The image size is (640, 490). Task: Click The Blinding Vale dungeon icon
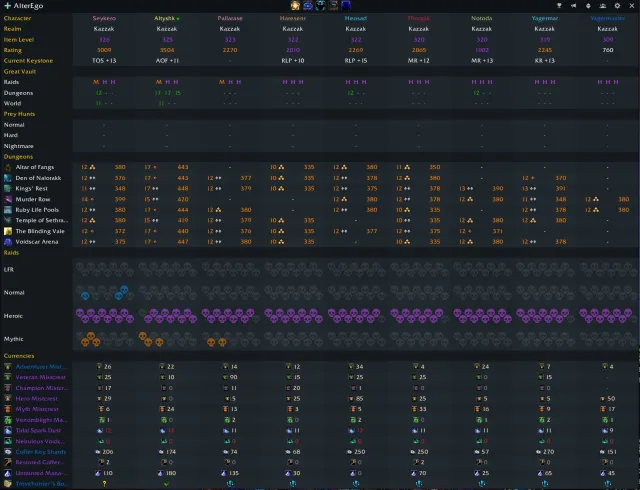[8, 231]
